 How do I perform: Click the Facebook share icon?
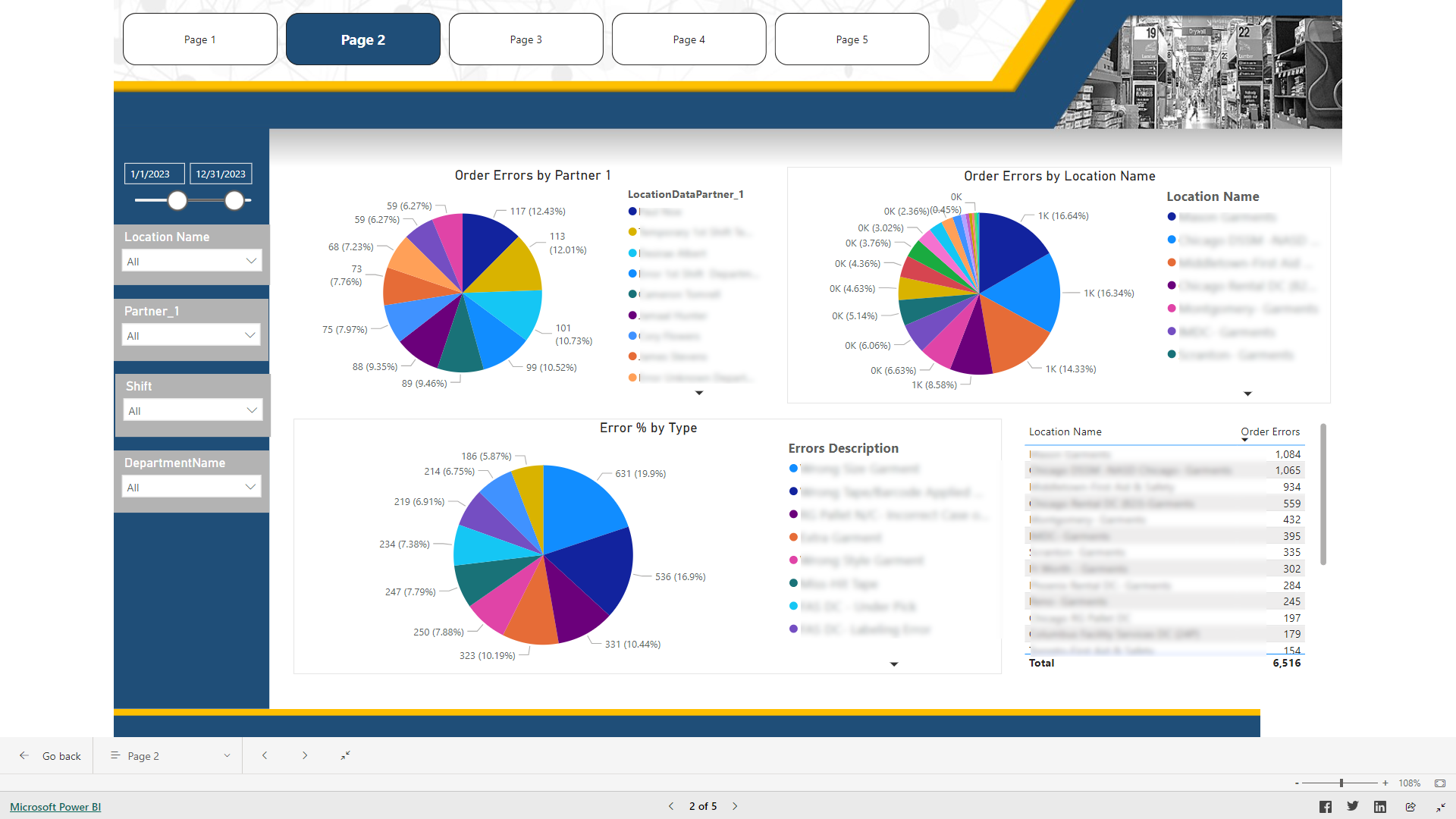pyautogui.click(x=1325, y=806)
